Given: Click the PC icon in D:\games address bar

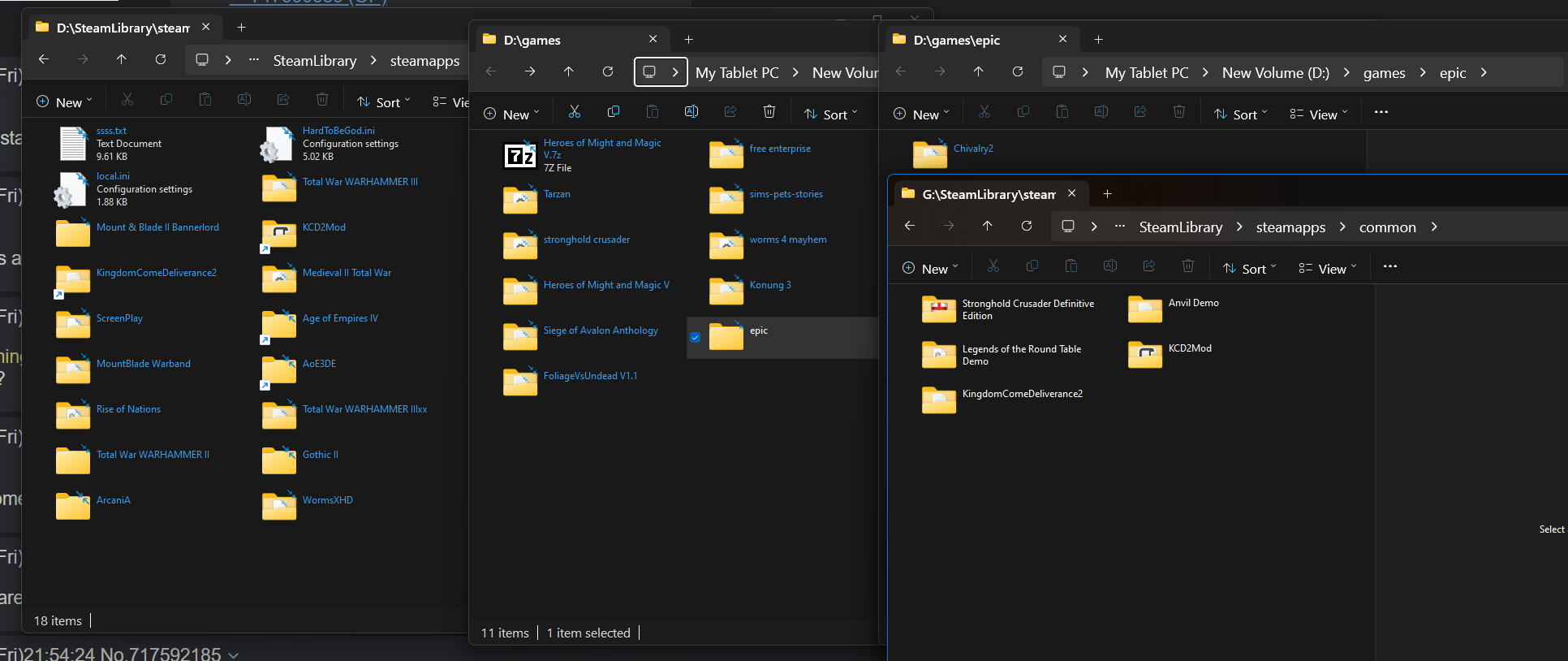Looking at the screenshot, I should [x=649, y=71].
